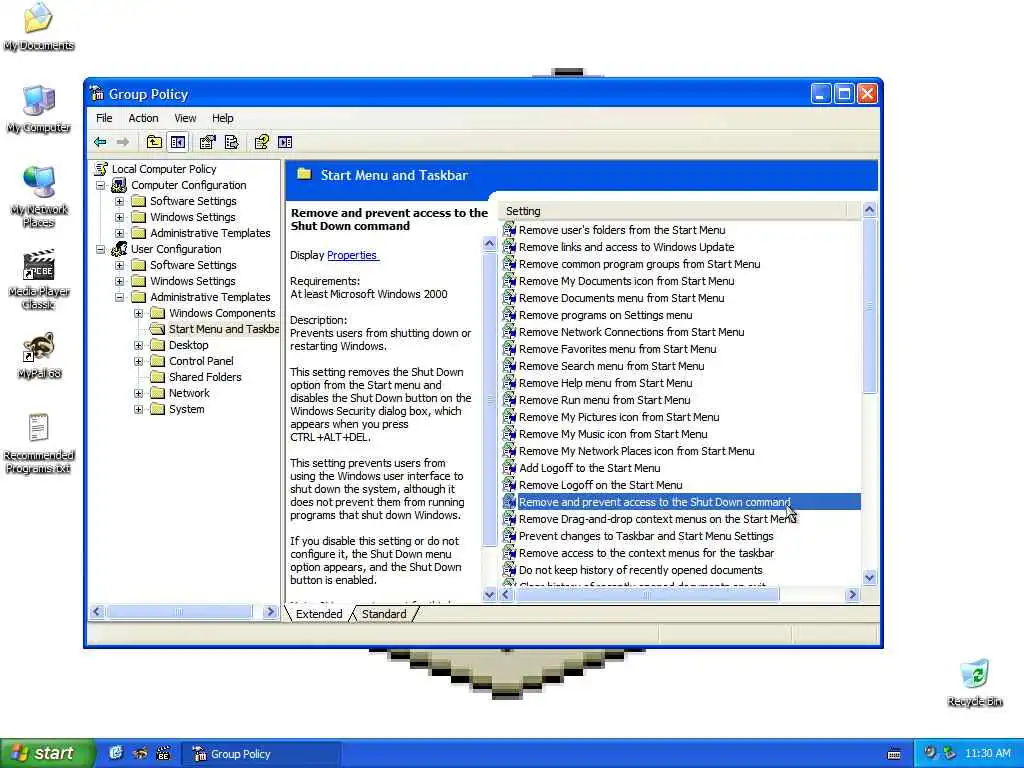Select 'Remove Logoff on the Start Menu'
The width and height of the screenshot is (1024, 768).
[x=600, y=485]
